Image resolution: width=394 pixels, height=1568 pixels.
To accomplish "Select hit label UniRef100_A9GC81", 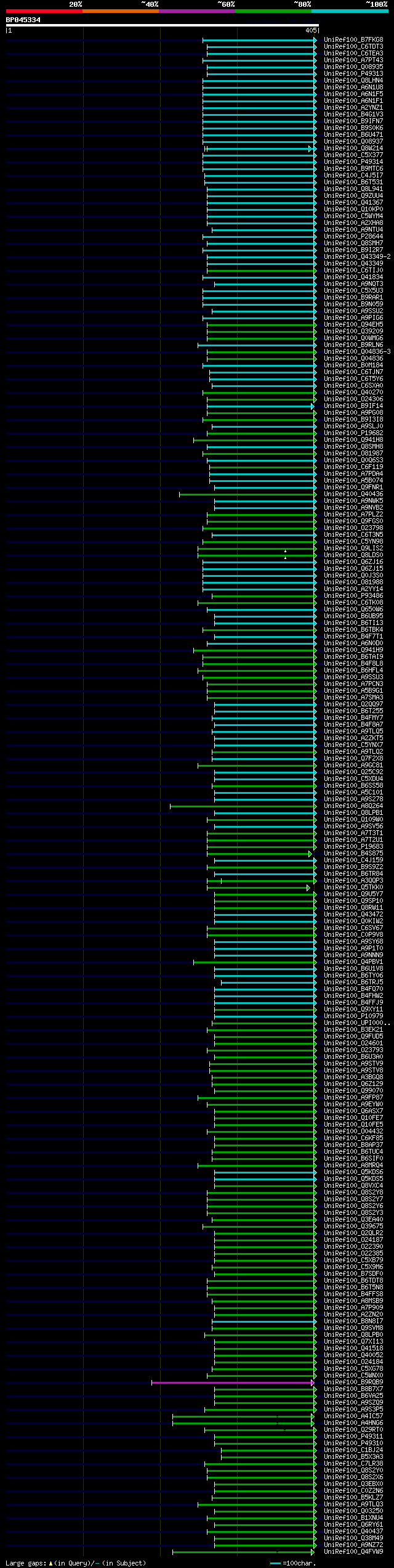I will [353, 766].
